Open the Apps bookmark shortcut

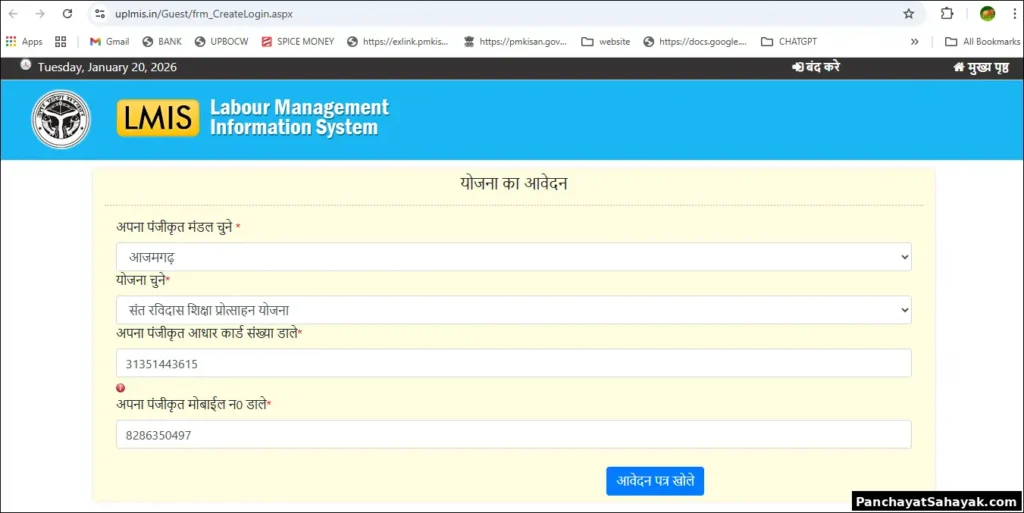pyautogui.click(x=24, y=41)
